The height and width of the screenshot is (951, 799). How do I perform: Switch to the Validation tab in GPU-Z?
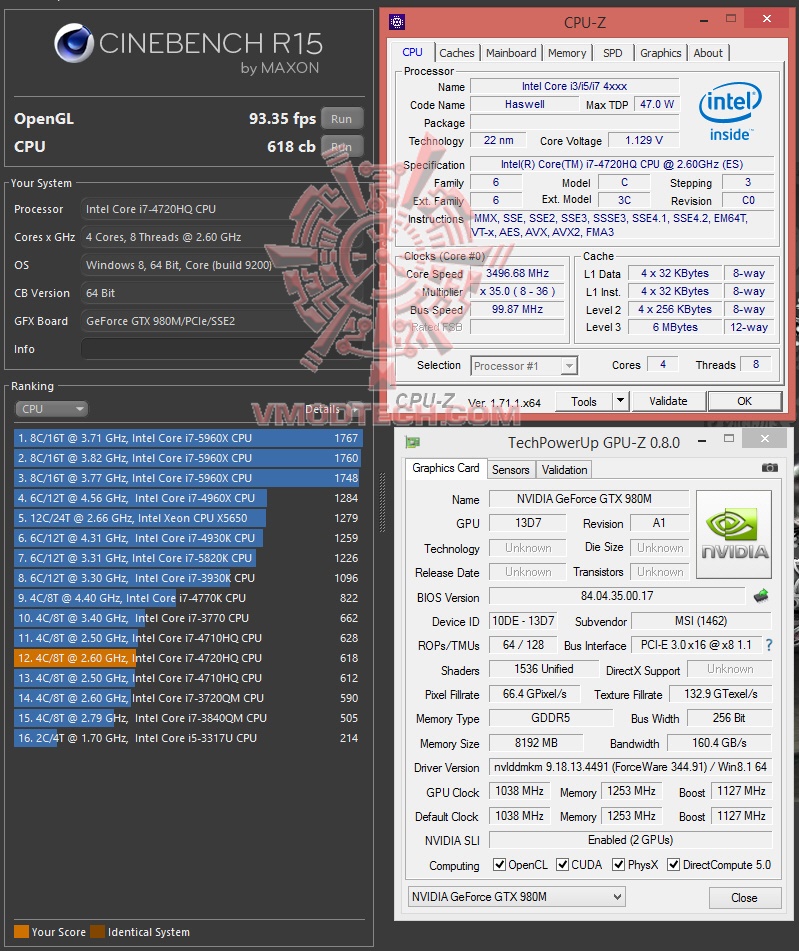(x=564, y=469)
